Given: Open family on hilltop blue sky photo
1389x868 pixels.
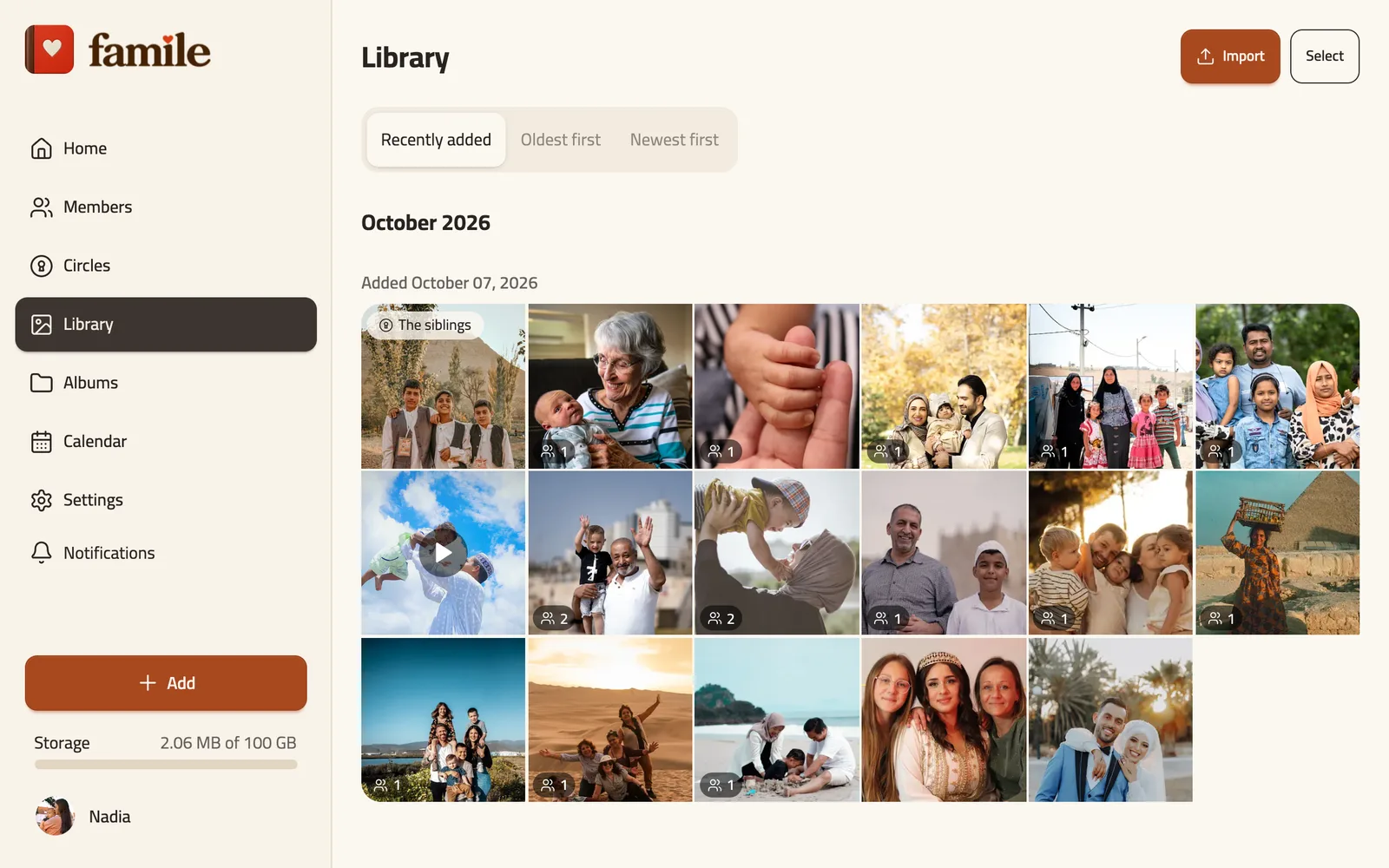Looking at the screenshot, I should click(x=444, y=720).
